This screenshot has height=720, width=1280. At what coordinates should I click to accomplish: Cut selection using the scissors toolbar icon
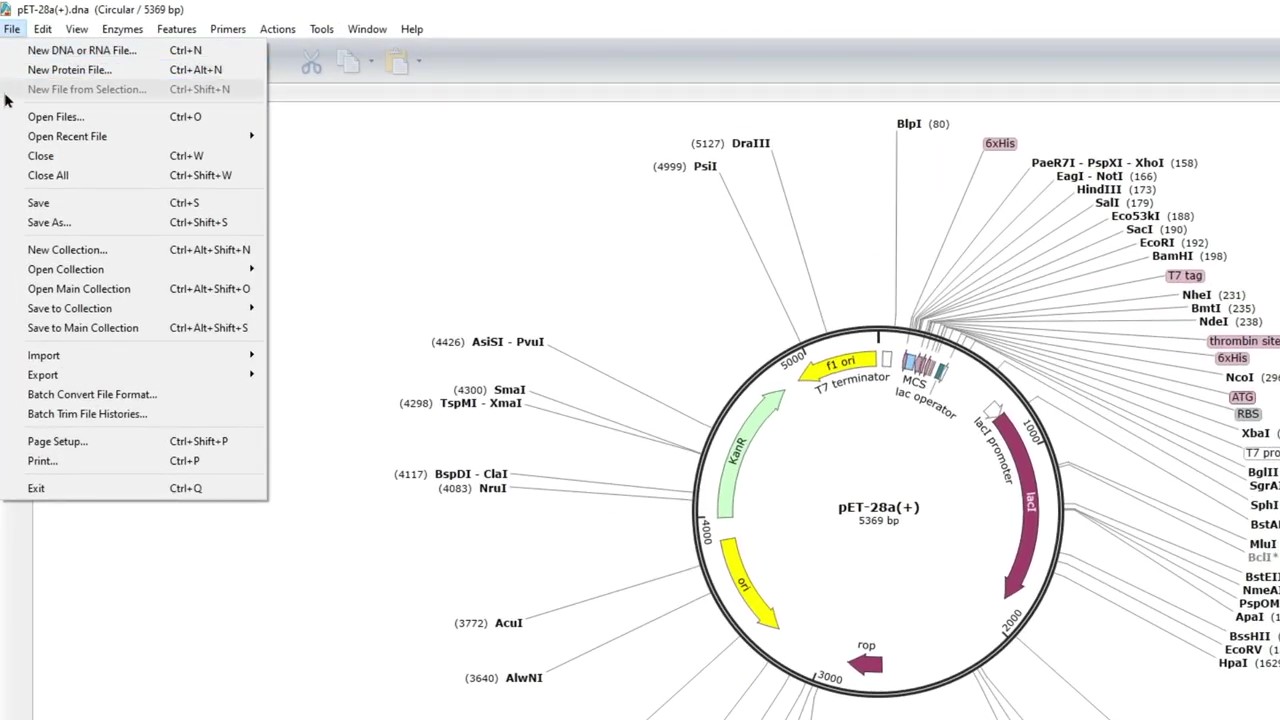[x=312, y=62]
